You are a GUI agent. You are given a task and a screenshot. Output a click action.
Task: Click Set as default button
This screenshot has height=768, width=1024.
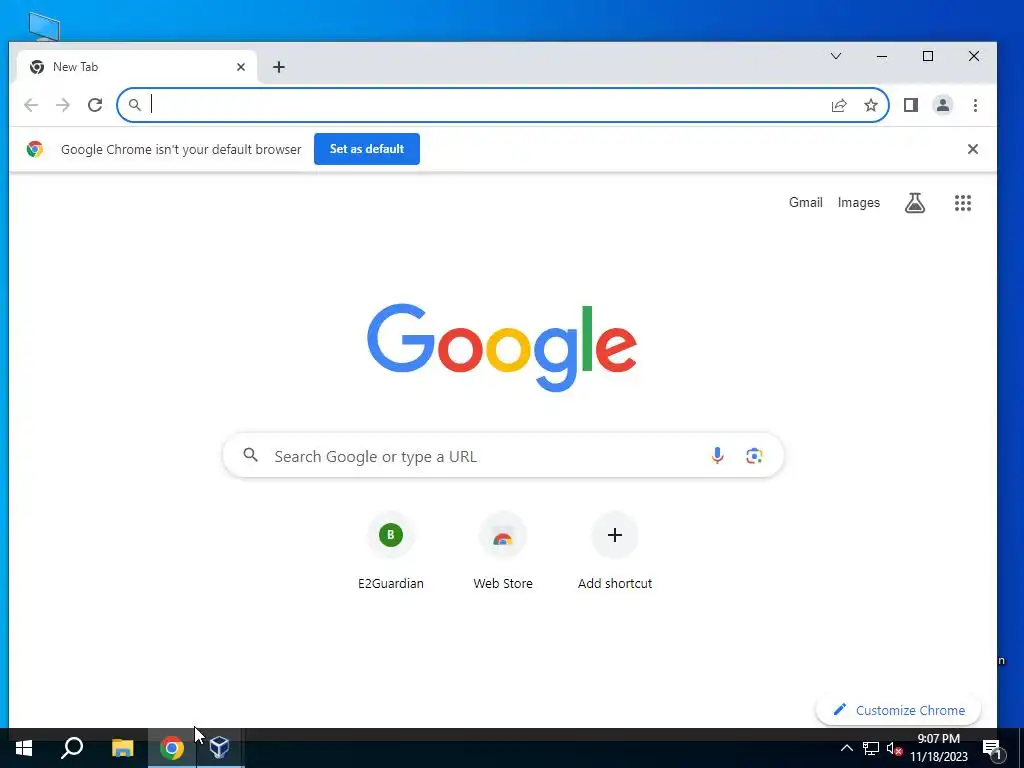tap(366, 149)
